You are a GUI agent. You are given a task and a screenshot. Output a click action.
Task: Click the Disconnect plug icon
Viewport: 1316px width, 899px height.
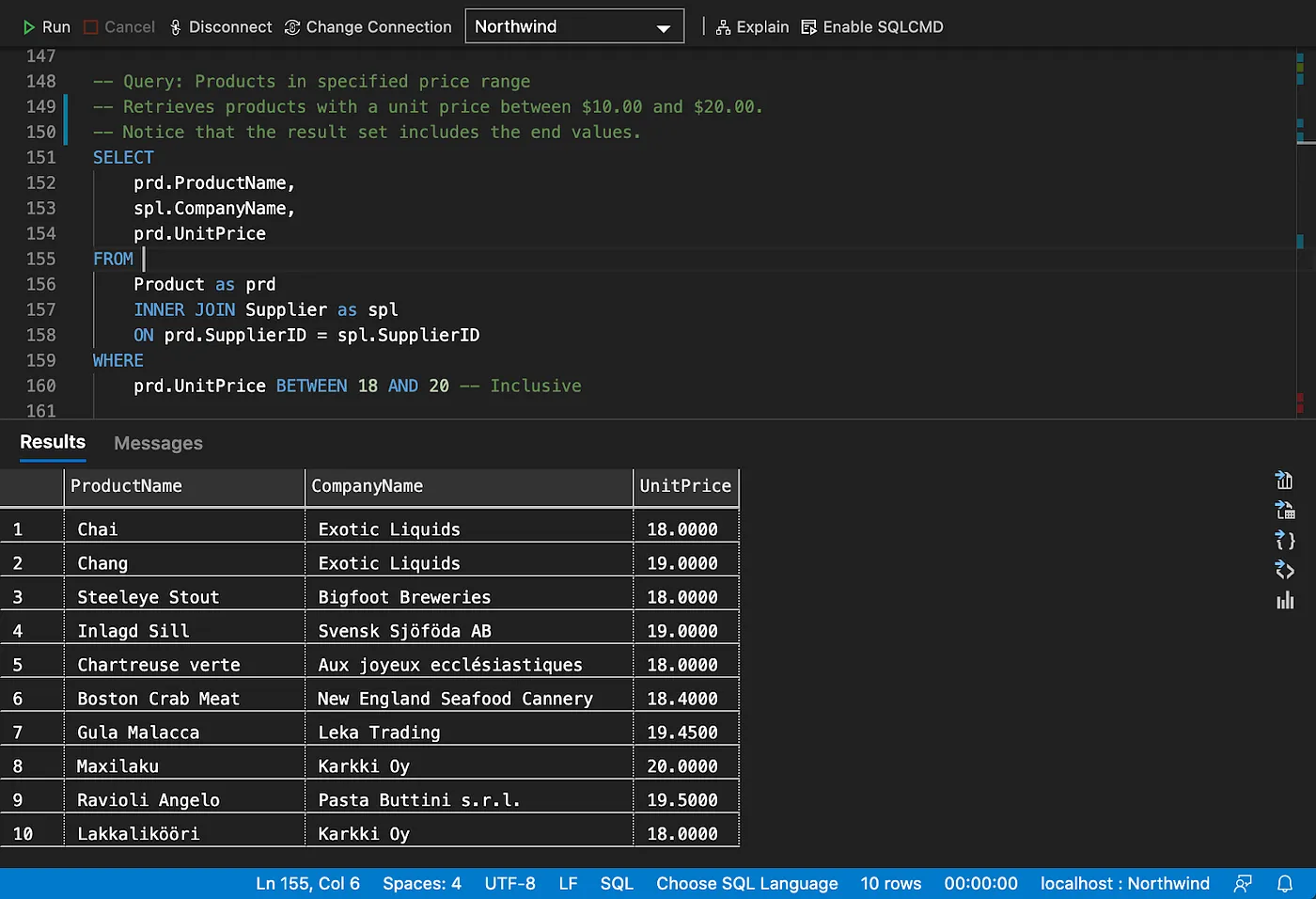pyautogui.click(x=176, y=27)
